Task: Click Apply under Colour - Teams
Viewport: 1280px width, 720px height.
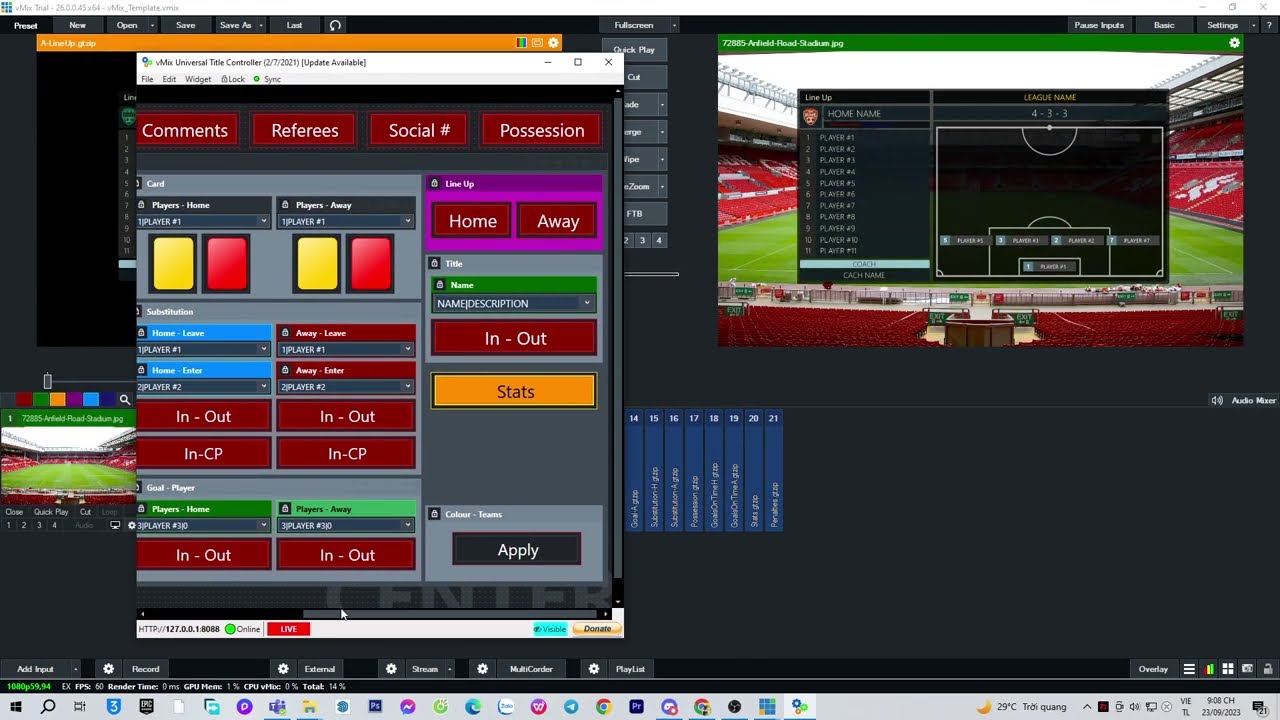Action: [517, 550]
